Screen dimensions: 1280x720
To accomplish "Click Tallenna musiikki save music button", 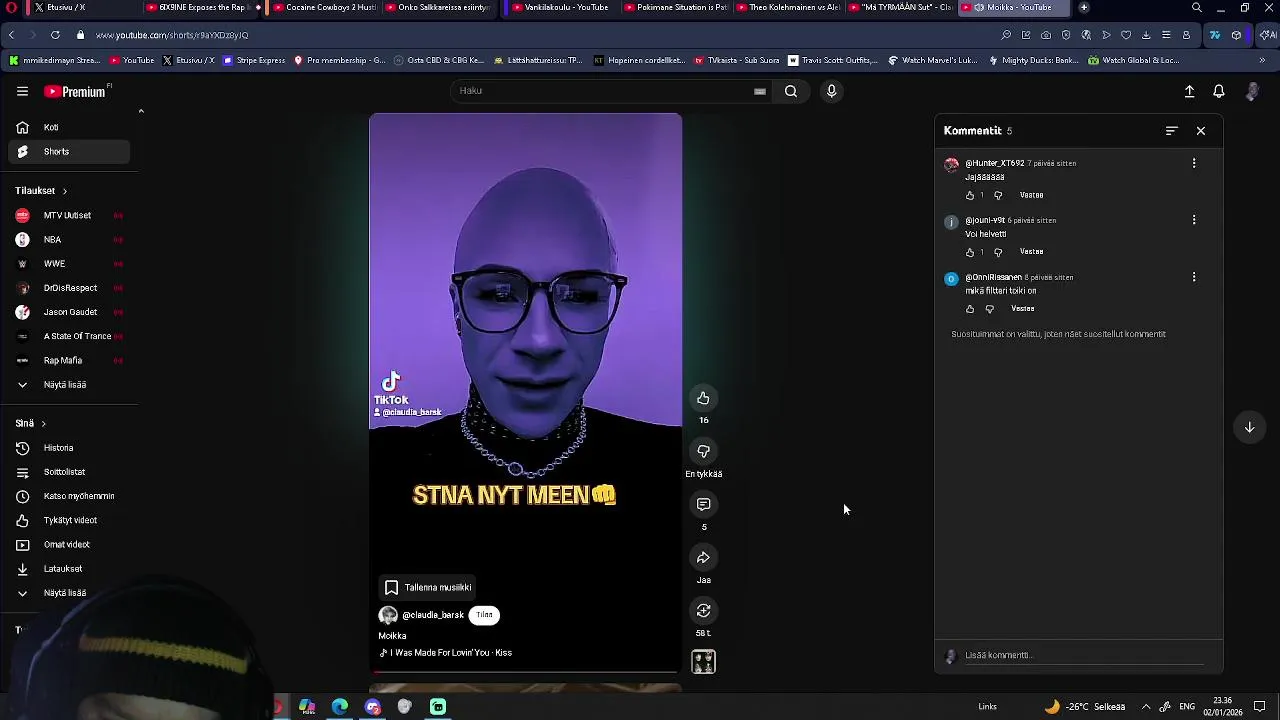I will pos(429,588).
